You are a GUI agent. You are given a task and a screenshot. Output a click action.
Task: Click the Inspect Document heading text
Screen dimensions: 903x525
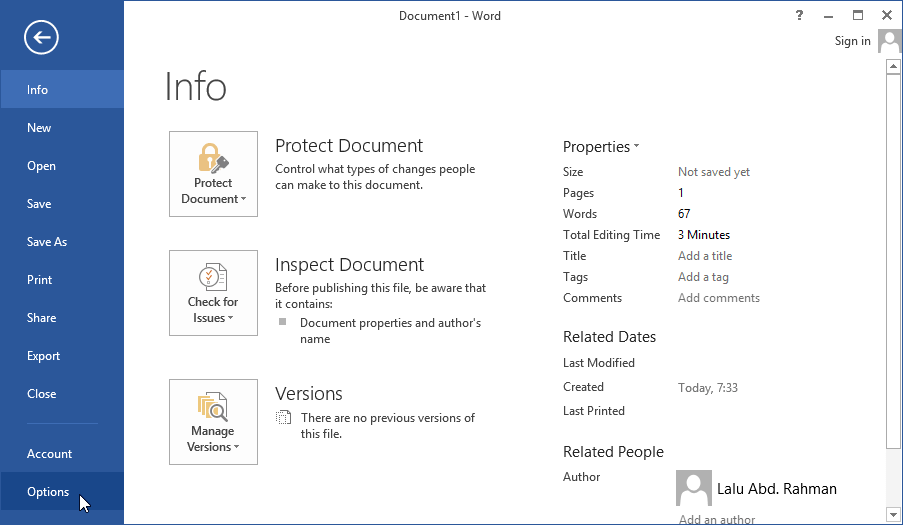350,265
